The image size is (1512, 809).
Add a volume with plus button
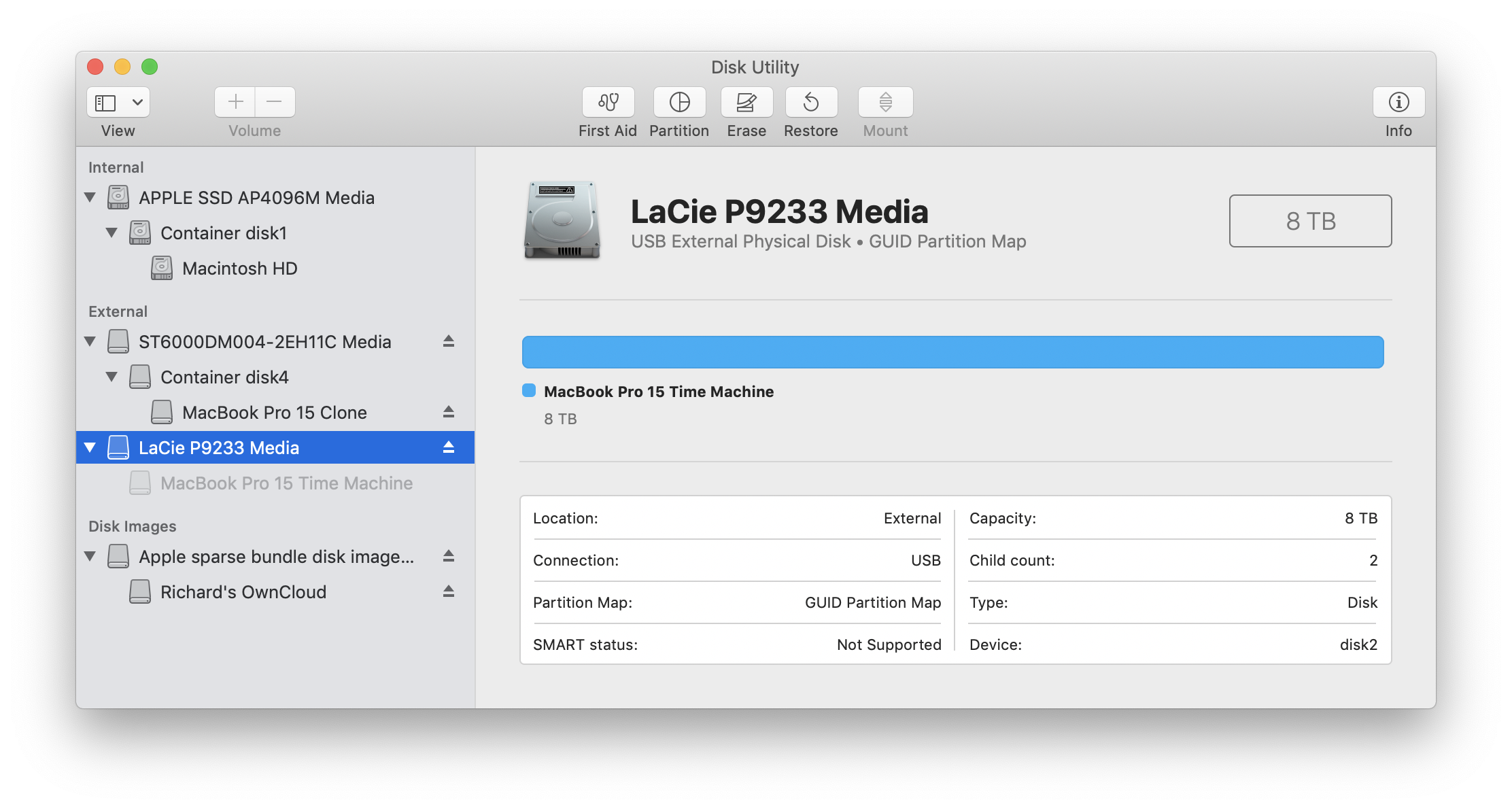[x=235, y=102]
